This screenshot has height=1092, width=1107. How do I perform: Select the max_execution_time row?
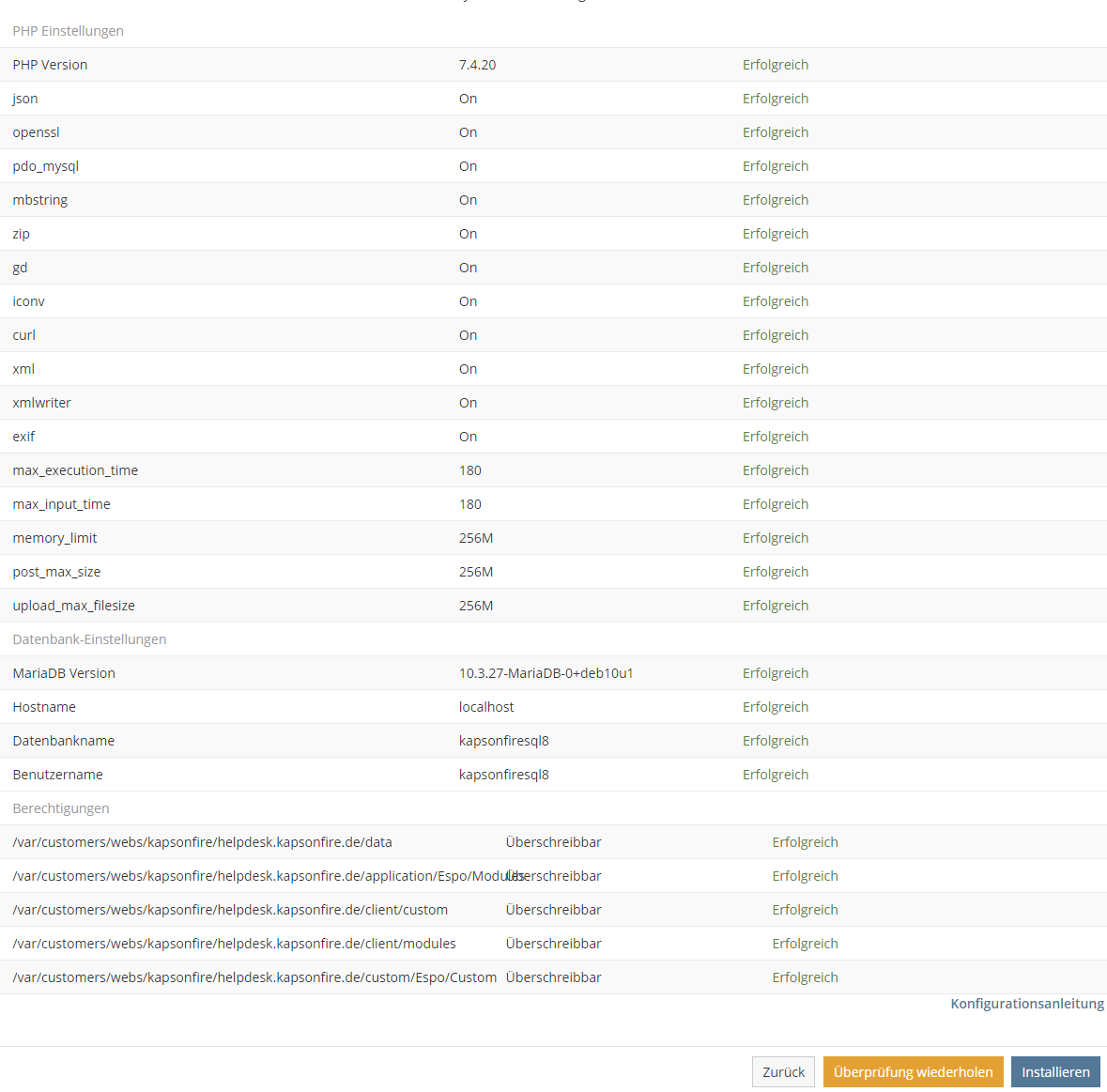tap(75, 469)
